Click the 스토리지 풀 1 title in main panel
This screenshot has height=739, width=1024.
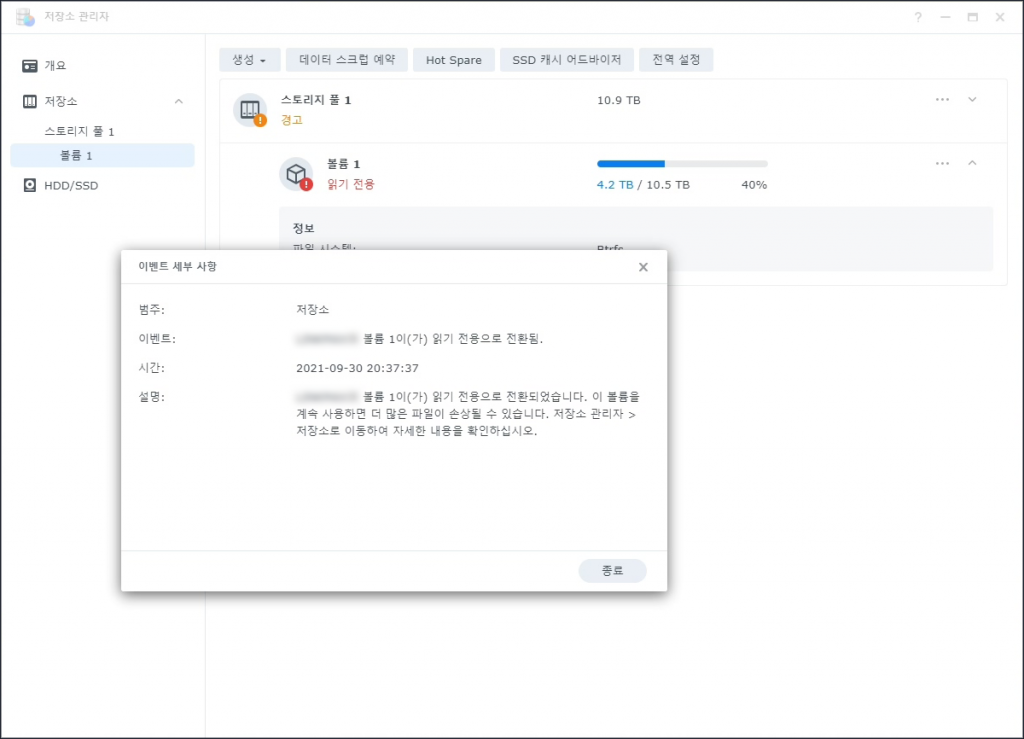[x=316, y=100]
